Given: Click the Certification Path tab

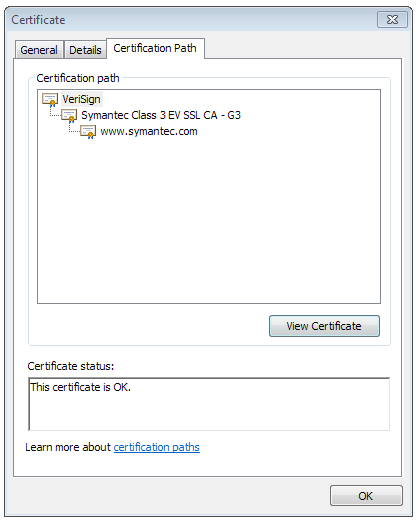Looking at the screenshot, I should pyautogui.click(x=155, y=48).
